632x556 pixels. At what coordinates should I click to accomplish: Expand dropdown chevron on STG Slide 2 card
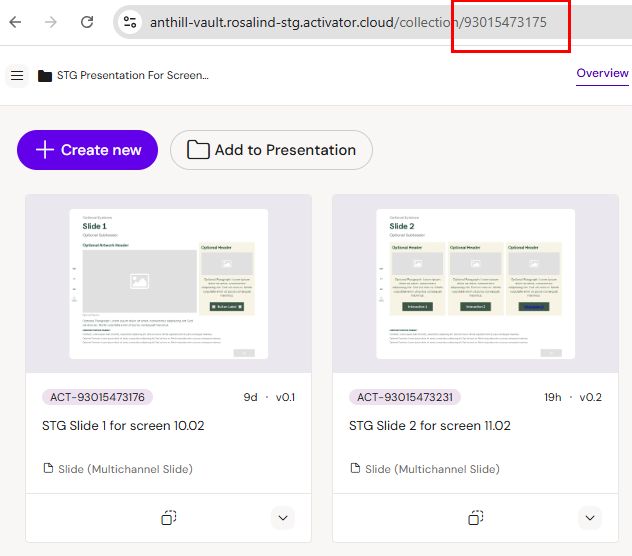[590, 517]
